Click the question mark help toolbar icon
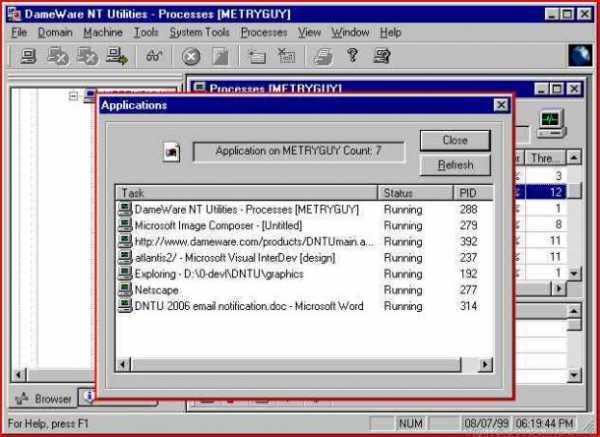 coord(352,55)
